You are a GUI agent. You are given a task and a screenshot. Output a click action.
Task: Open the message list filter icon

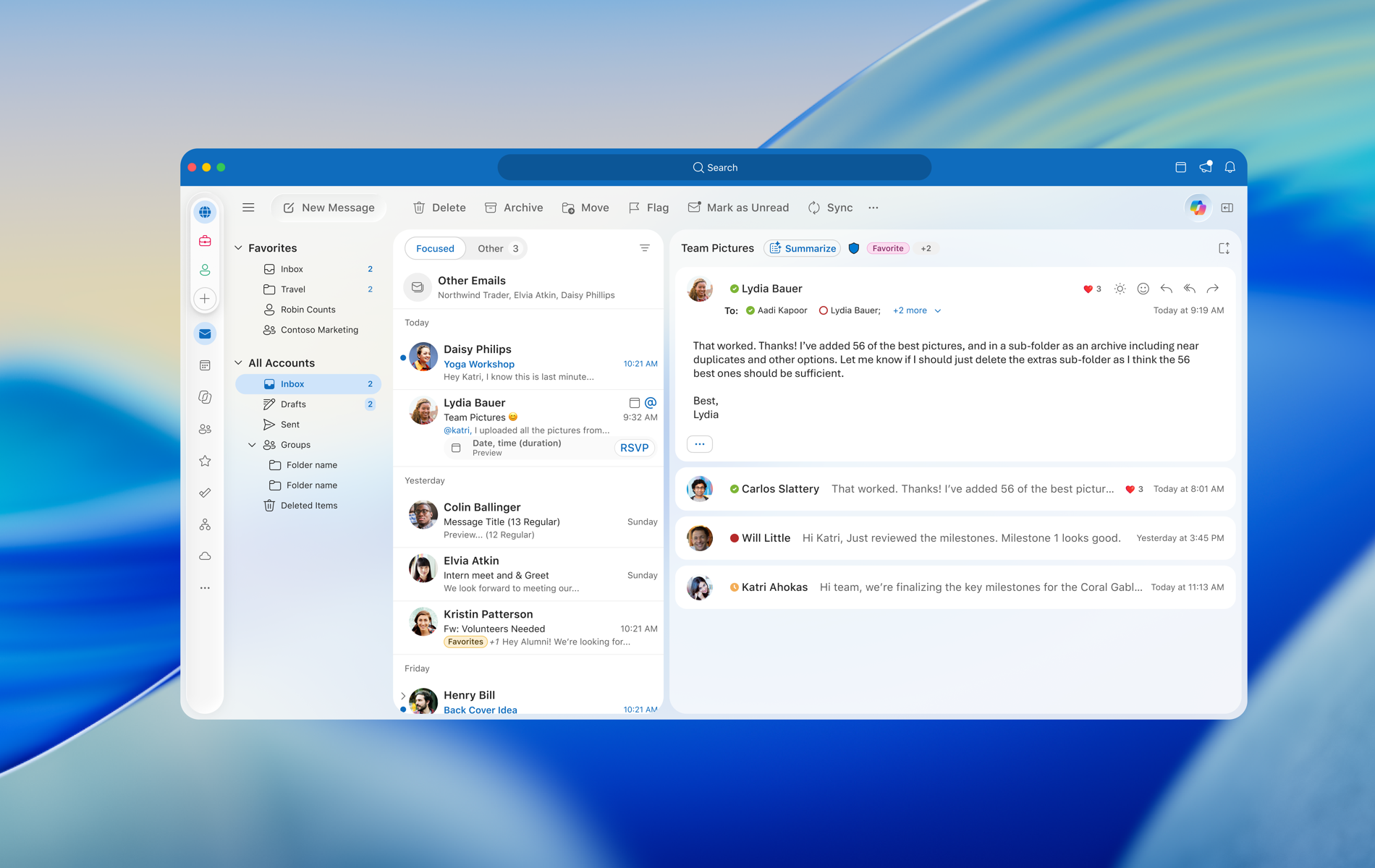point(645,248)
